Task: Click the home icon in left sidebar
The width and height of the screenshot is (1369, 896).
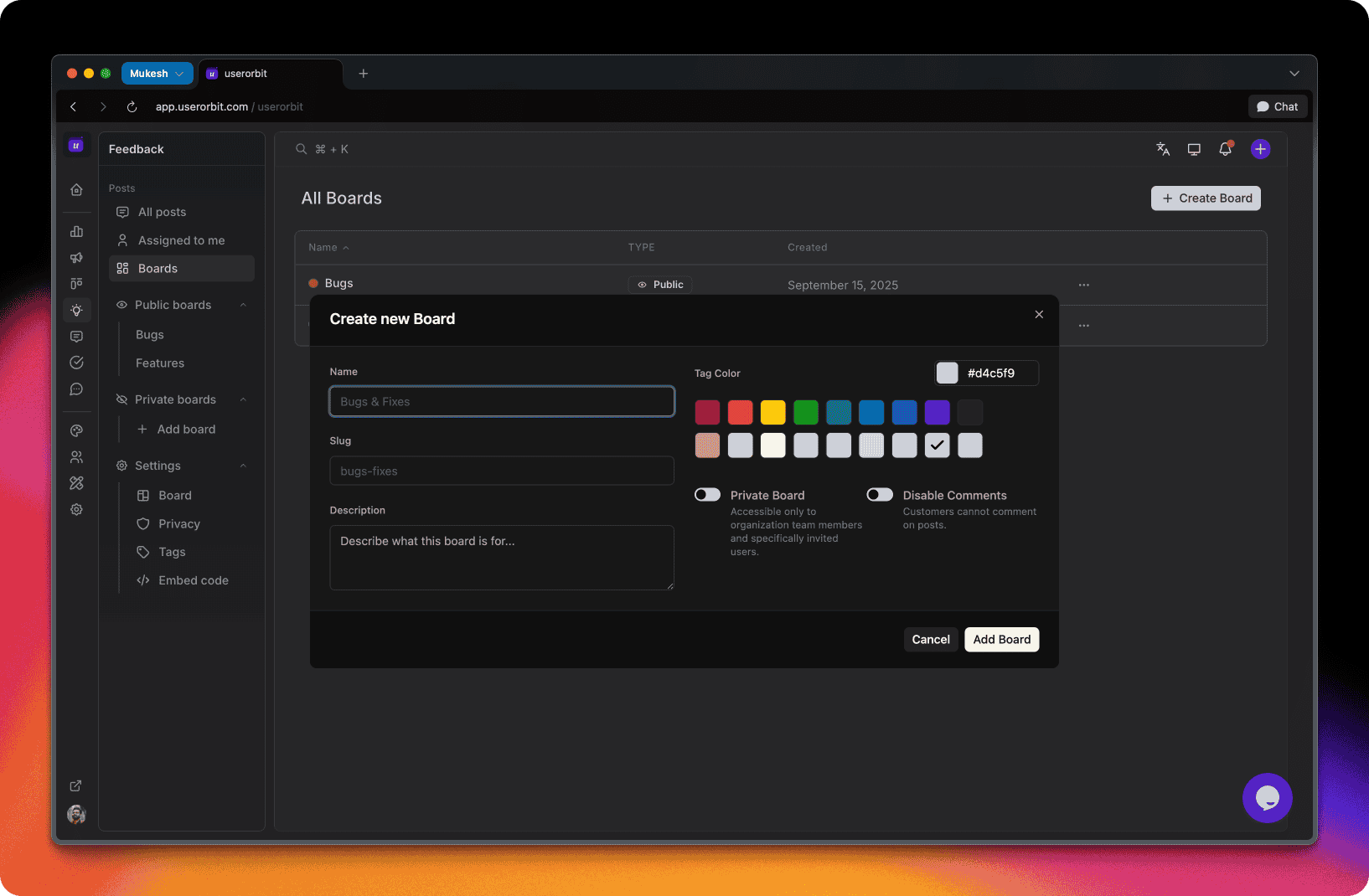Action: pos(76,190)
